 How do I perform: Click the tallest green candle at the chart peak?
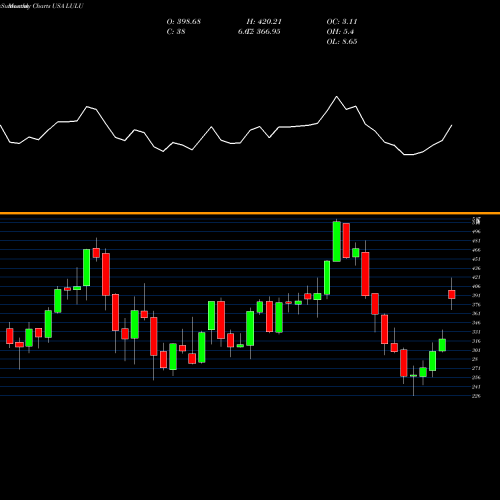tap(337, 241)
